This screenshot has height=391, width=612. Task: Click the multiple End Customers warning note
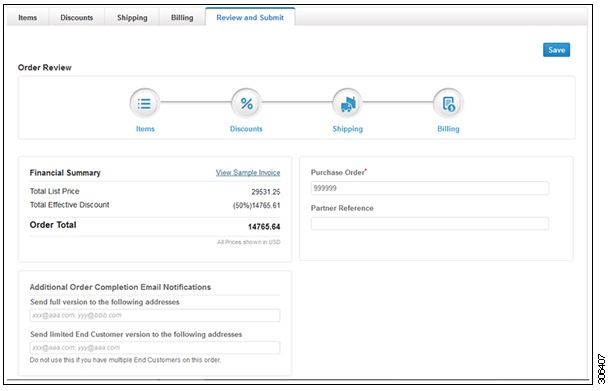pyautogui.click(x=125, y=360)
